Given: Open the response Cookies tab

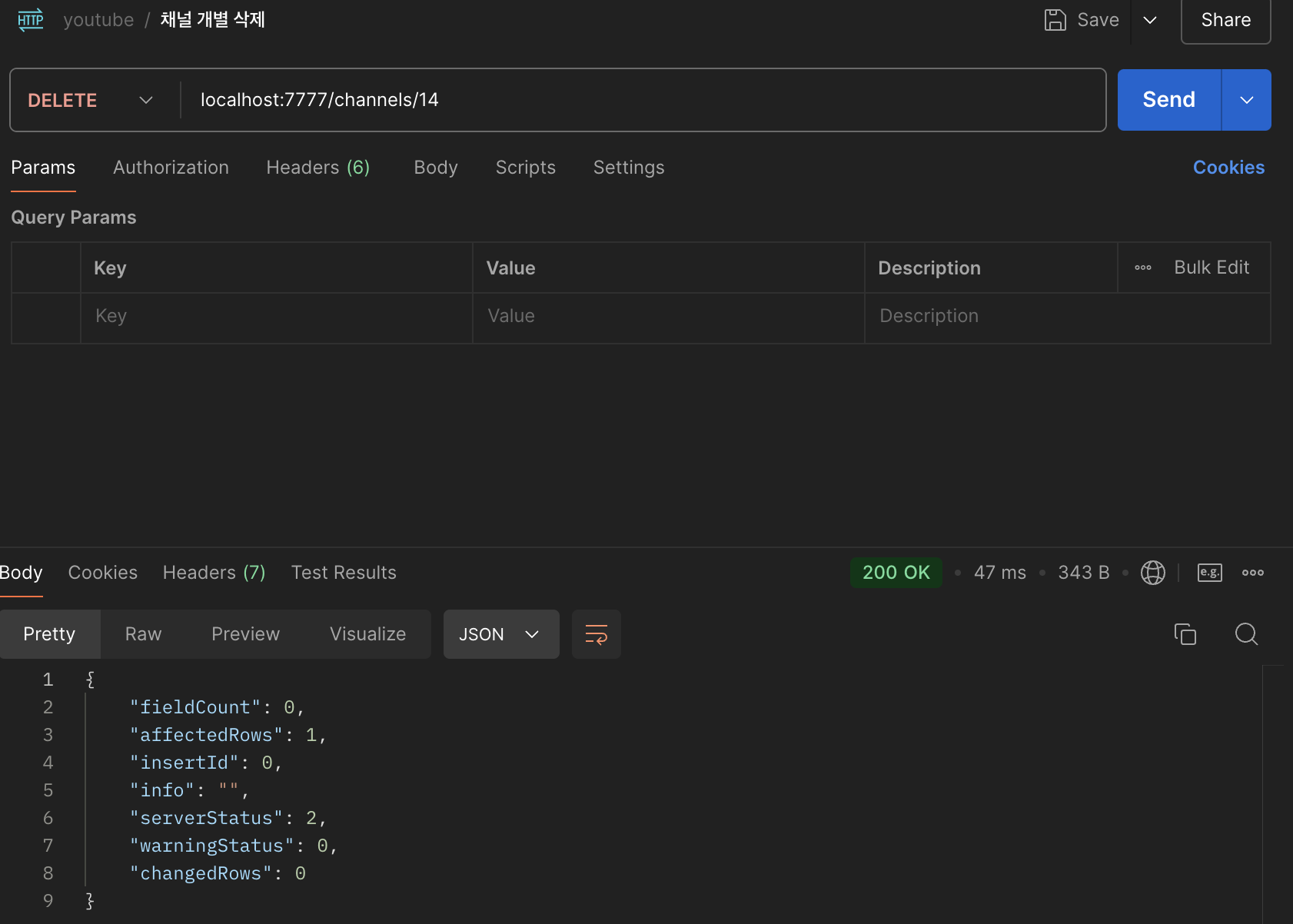Looking at the screenshot, I should (103, 573).
